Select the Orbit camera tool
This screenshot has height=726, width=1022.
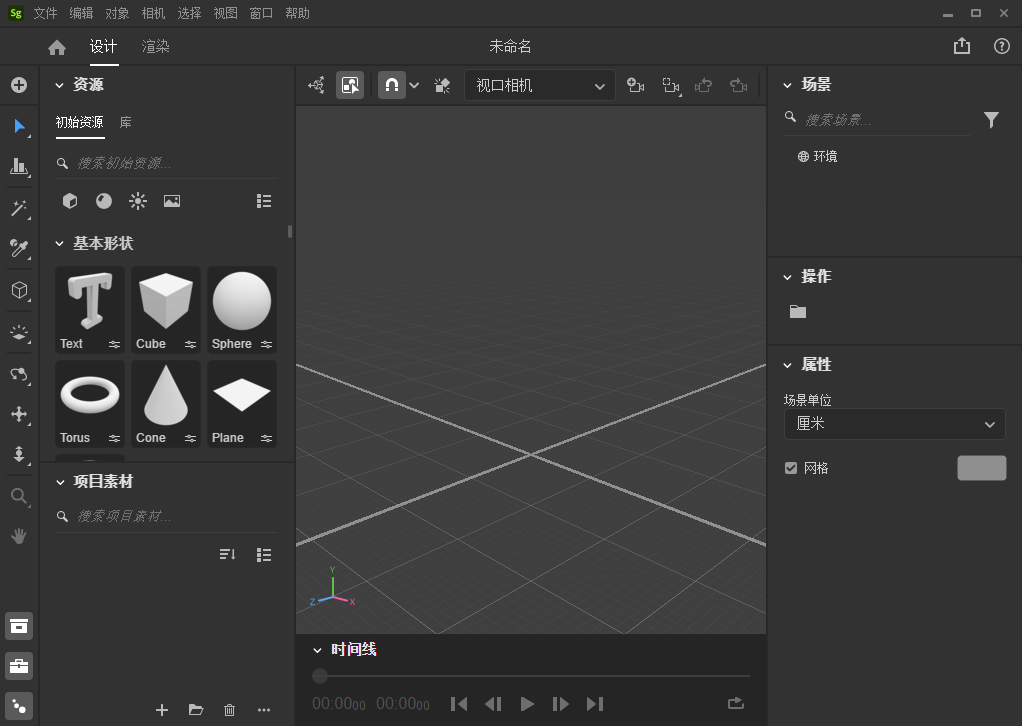pos(19,374)
